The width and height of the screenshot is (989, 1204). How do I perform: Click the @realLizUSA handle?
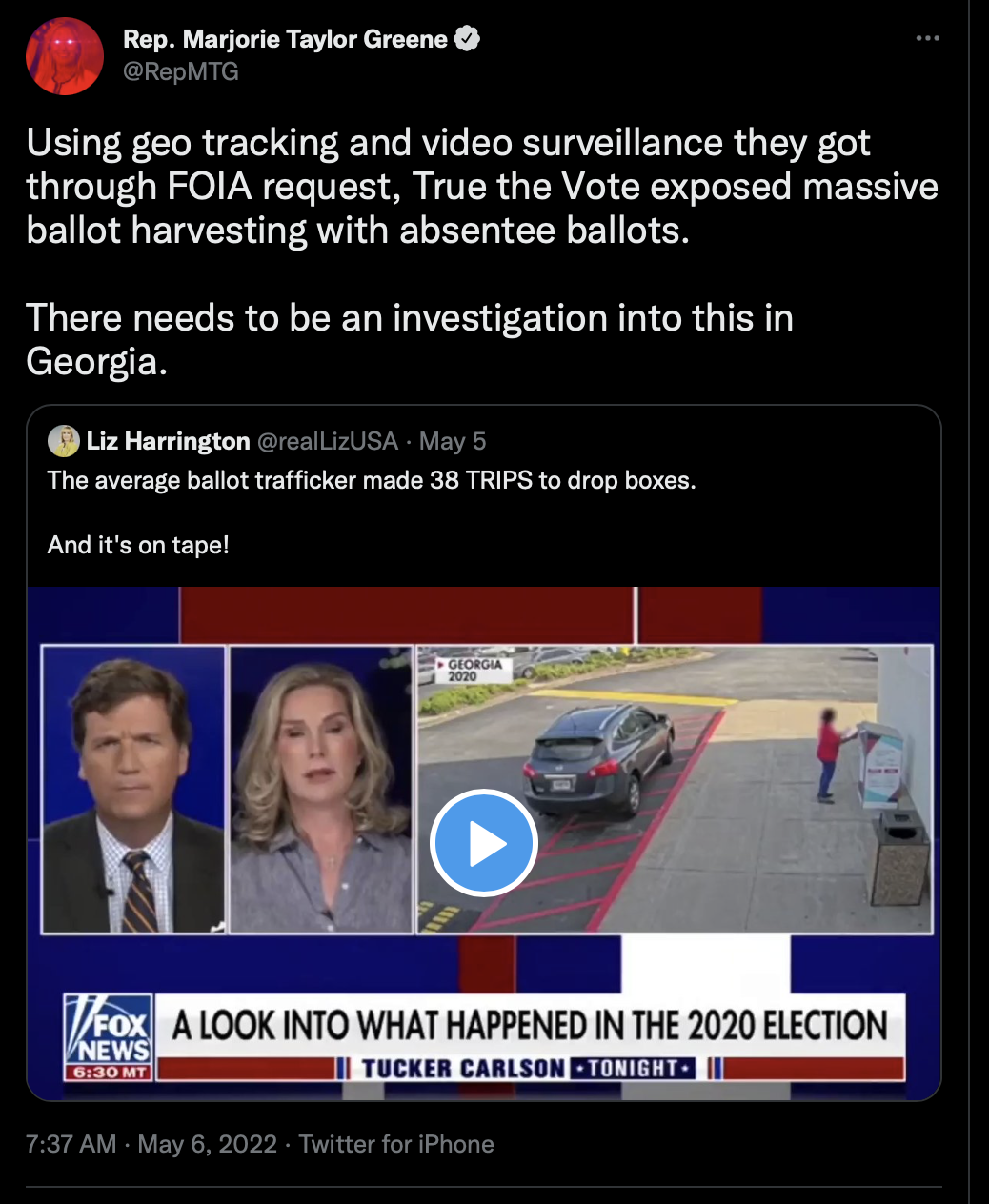point(328,441)
